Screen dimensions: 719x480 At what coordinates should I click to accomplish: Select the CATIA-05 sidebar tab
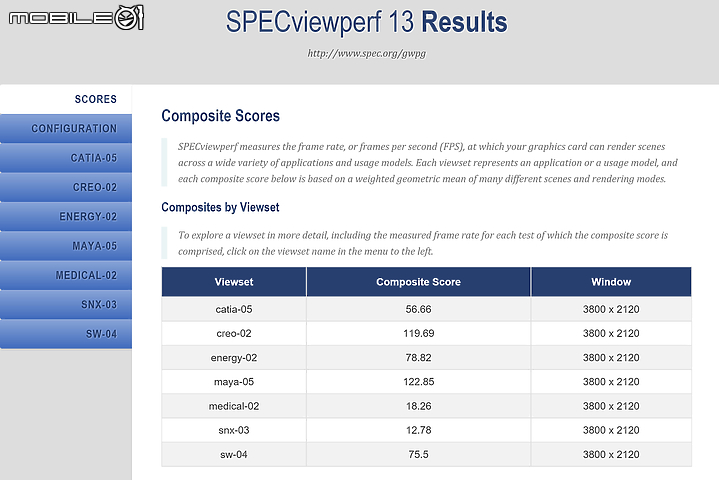[66, 158]
